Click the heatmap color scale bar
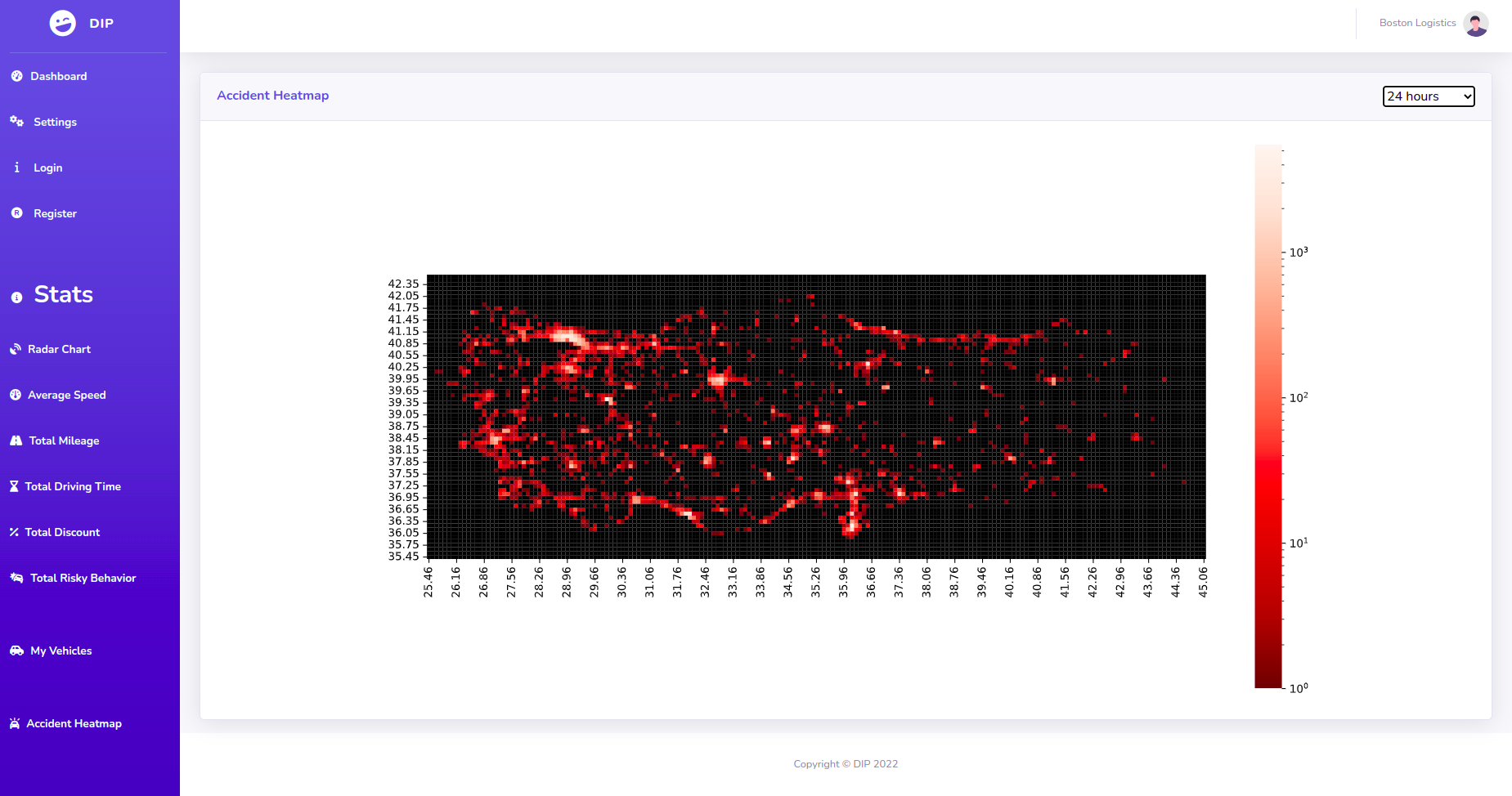Image resolution: width=1512 pixels, height=796 pixels. tap(1268, 417)
